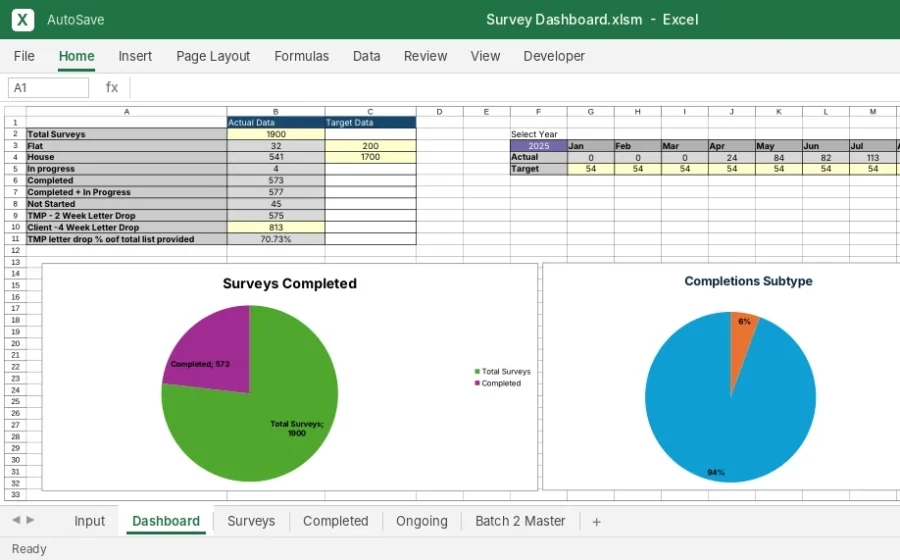Click the Ready status bar indicator
900x560 pixels.
pyautogui.click(x=29, y=549)
